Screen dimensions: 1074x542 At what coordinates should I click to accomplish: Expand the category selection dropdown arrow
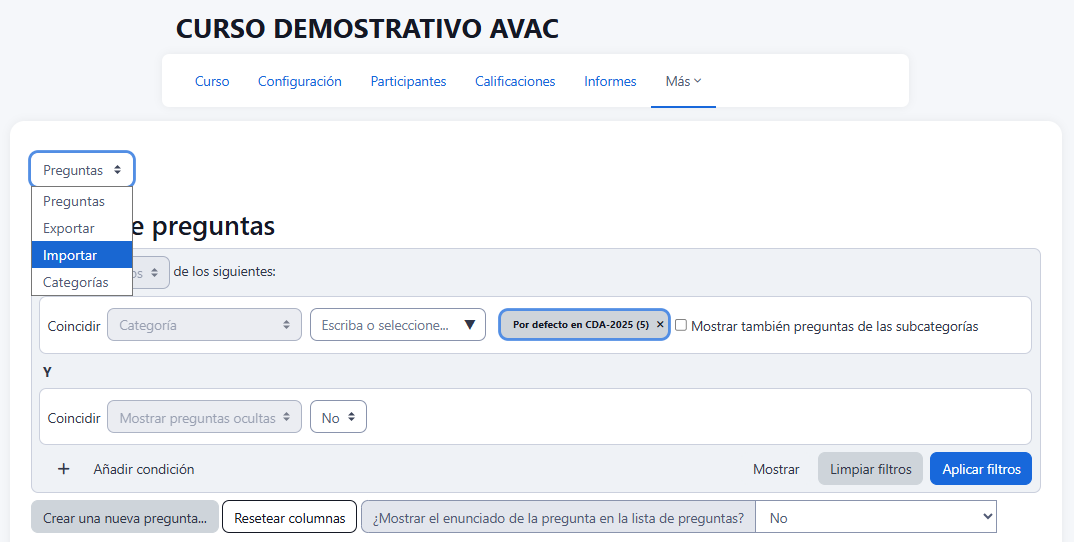click(469, 325)
